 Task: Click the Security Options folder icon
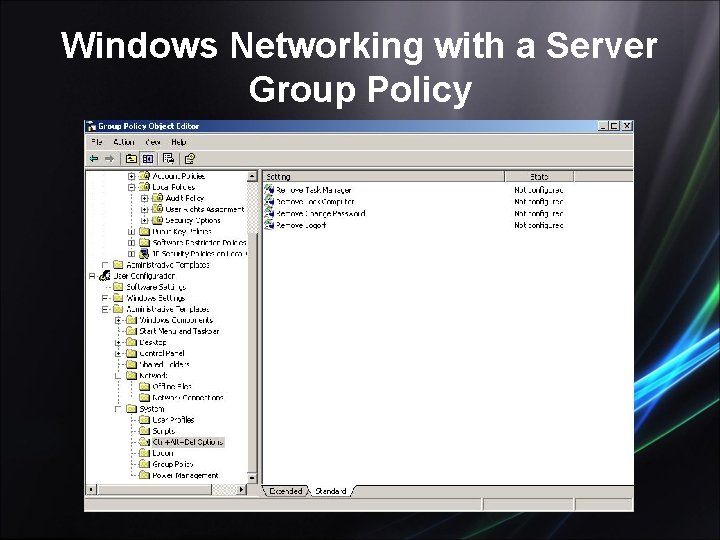tap(158, 220)
